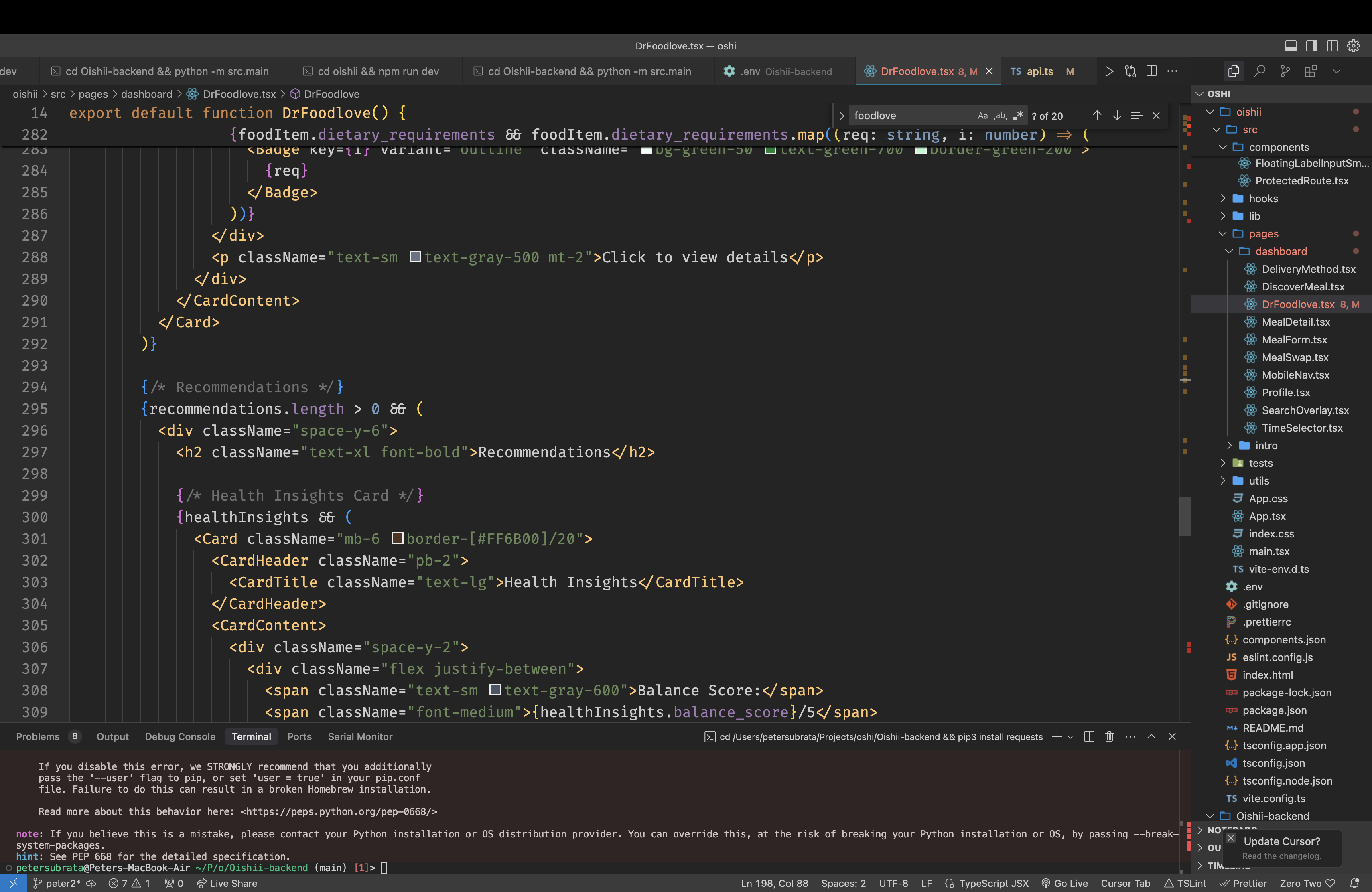Split the editor right
This screenshot has width=1372, height=892.
click(1152, 71)
